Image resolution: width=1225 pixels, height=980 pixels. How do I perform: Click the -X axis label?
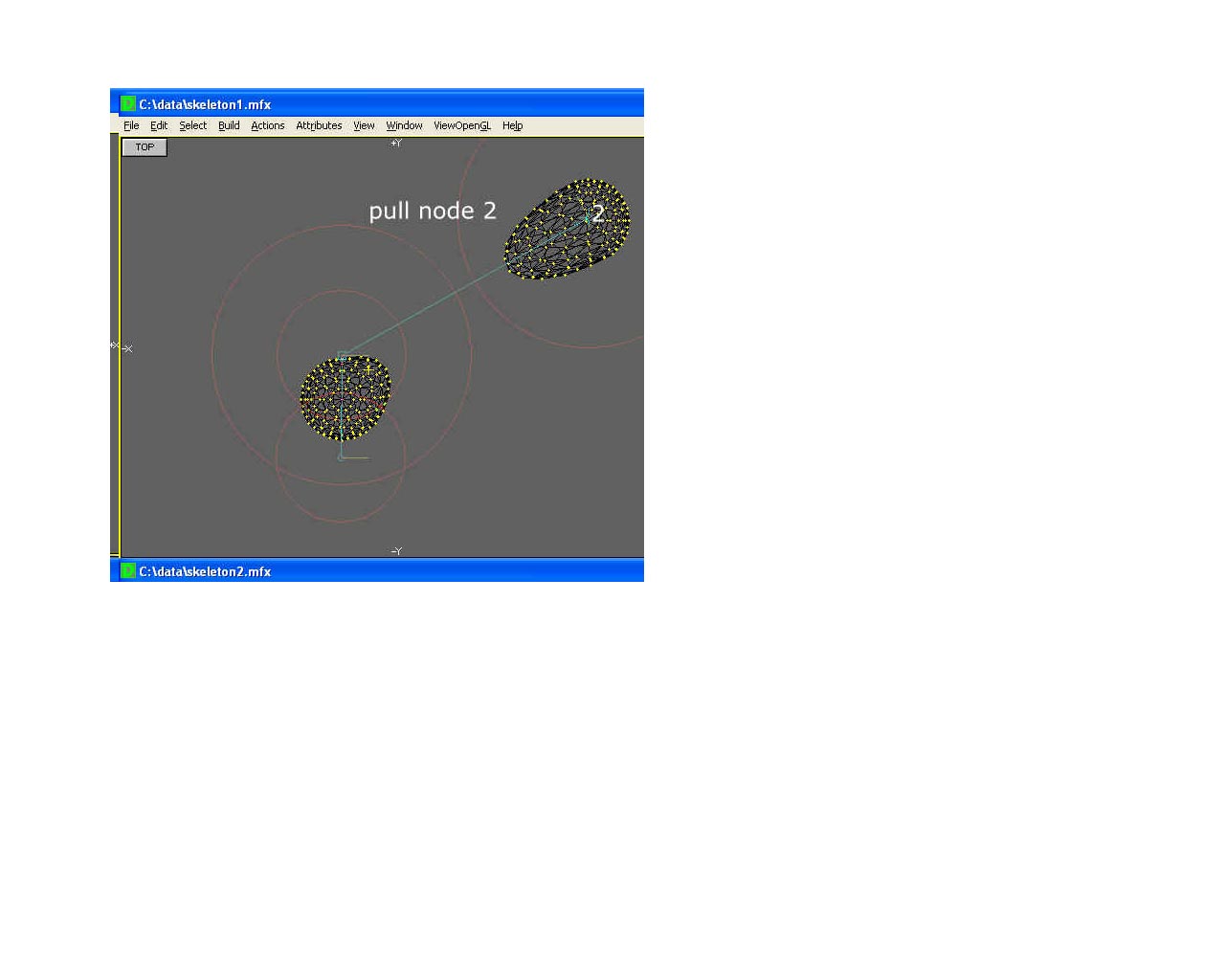(x=127, y=348)
